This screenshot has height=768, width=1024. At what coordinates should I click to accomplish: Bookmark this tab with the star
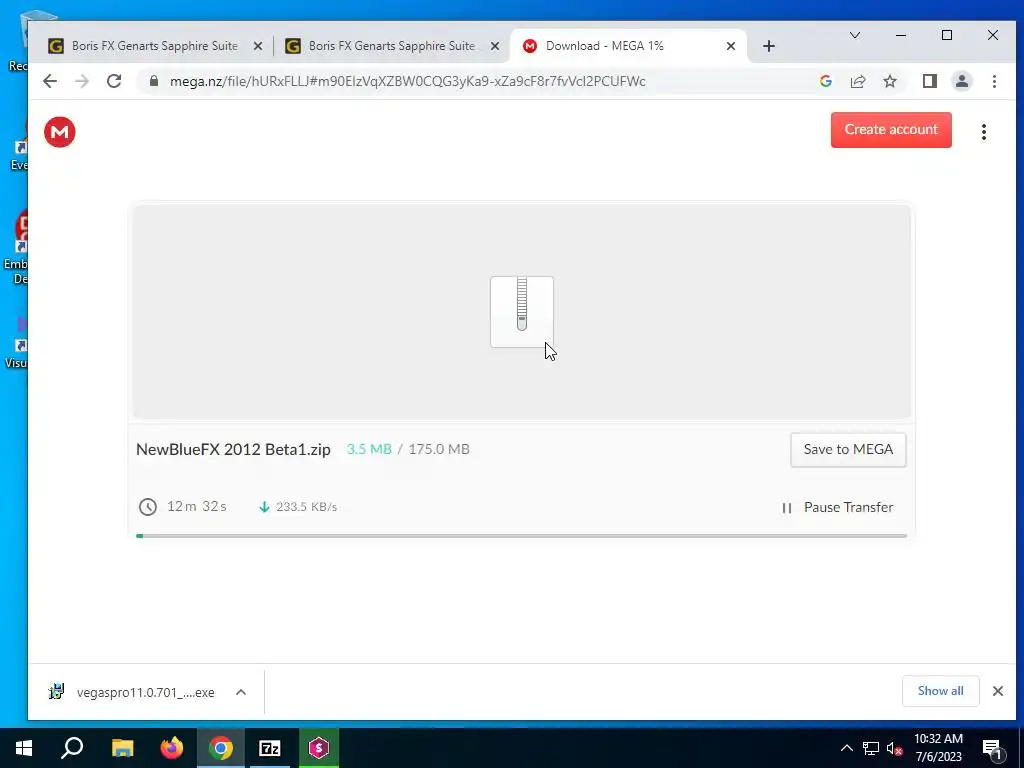(x=889, y=81)
